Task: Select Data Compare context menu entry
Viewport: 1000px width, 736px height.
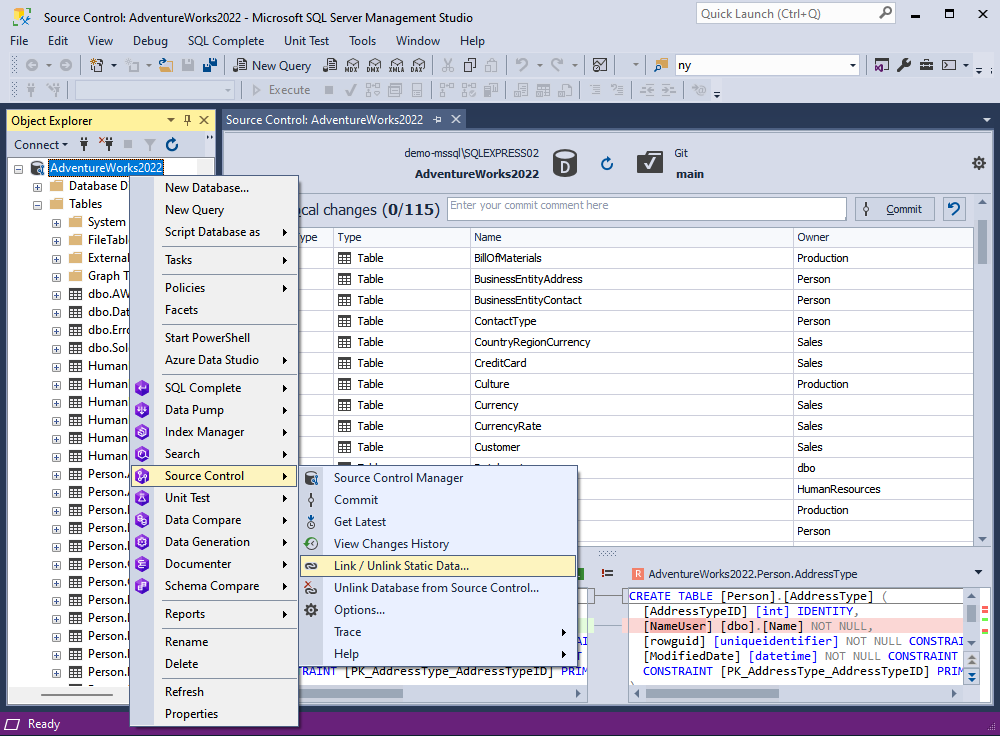Action: pyautogui.click(x=214, y=520)
